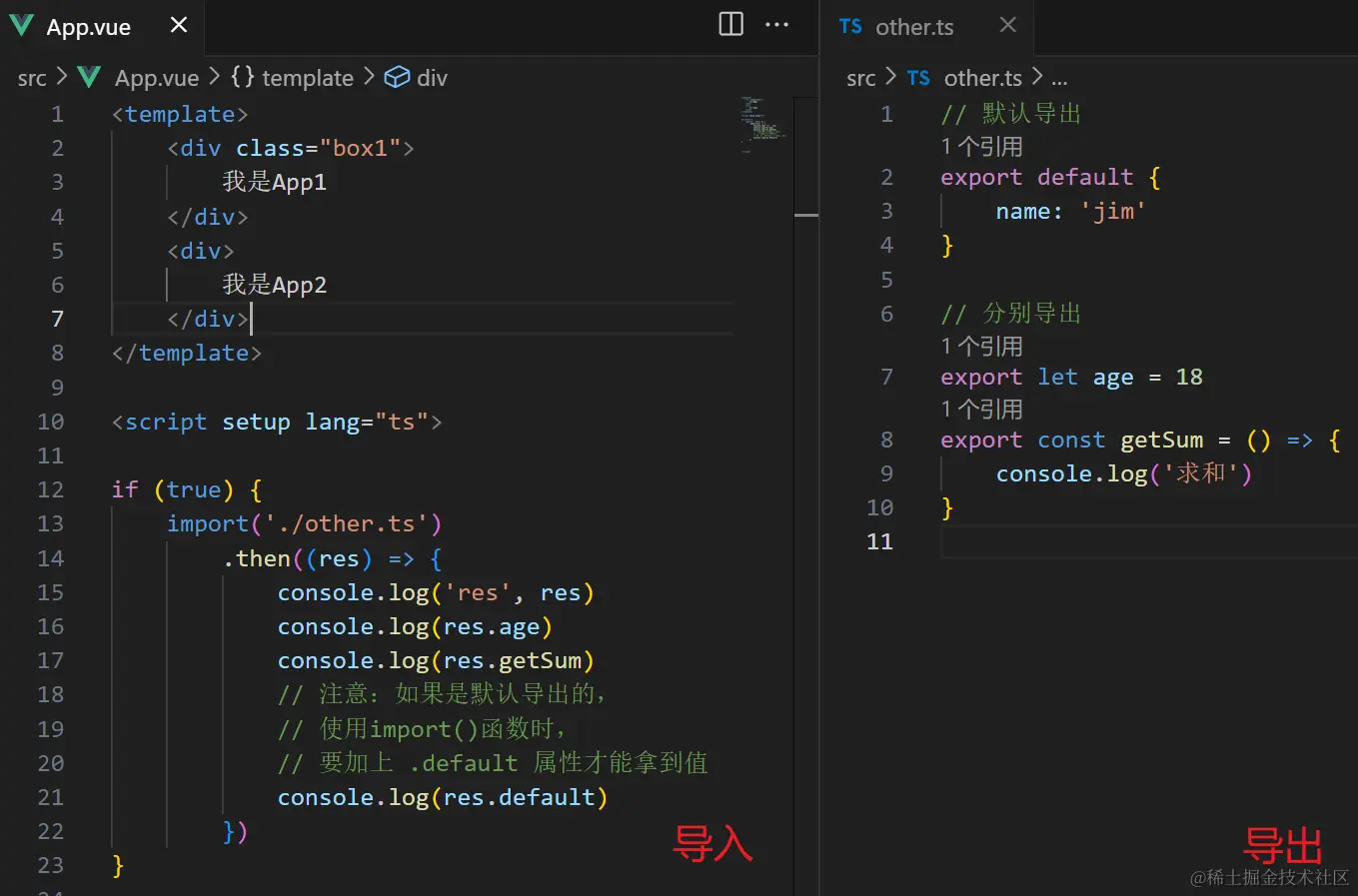Click the cube icon beside div breadcrumb
This screenshot has height=896, width=1358.
tap(397, 77)
